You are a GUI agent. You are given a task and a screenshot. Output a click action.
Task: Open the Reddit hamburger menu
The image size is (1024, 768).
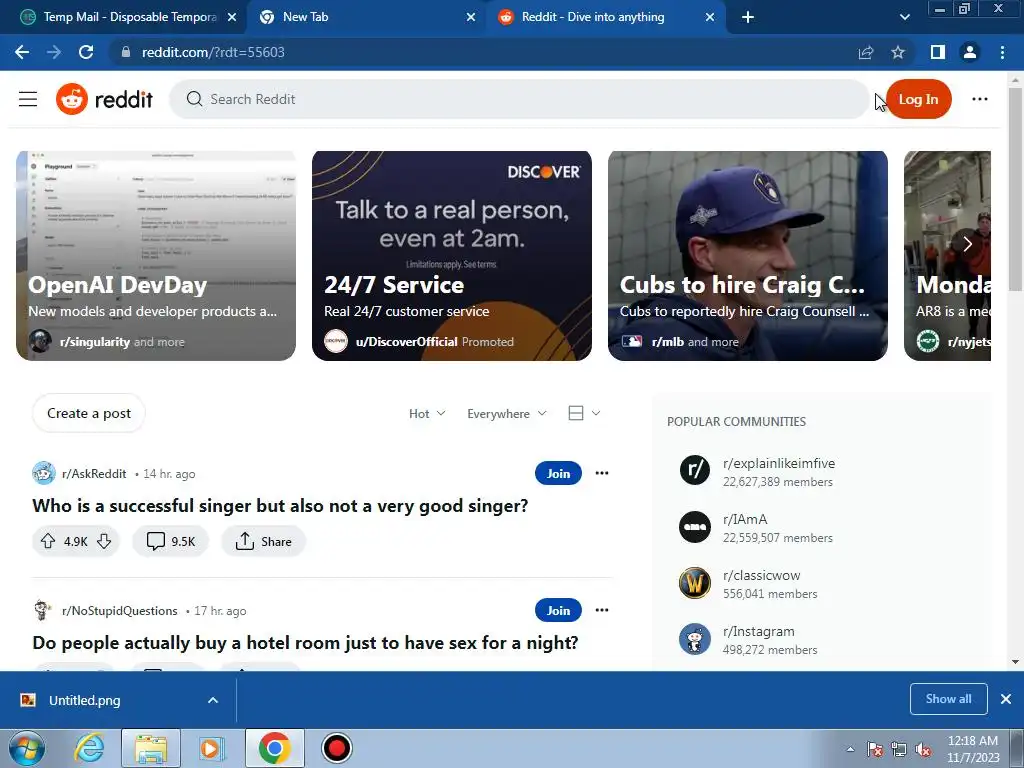(x=27, y=99)
